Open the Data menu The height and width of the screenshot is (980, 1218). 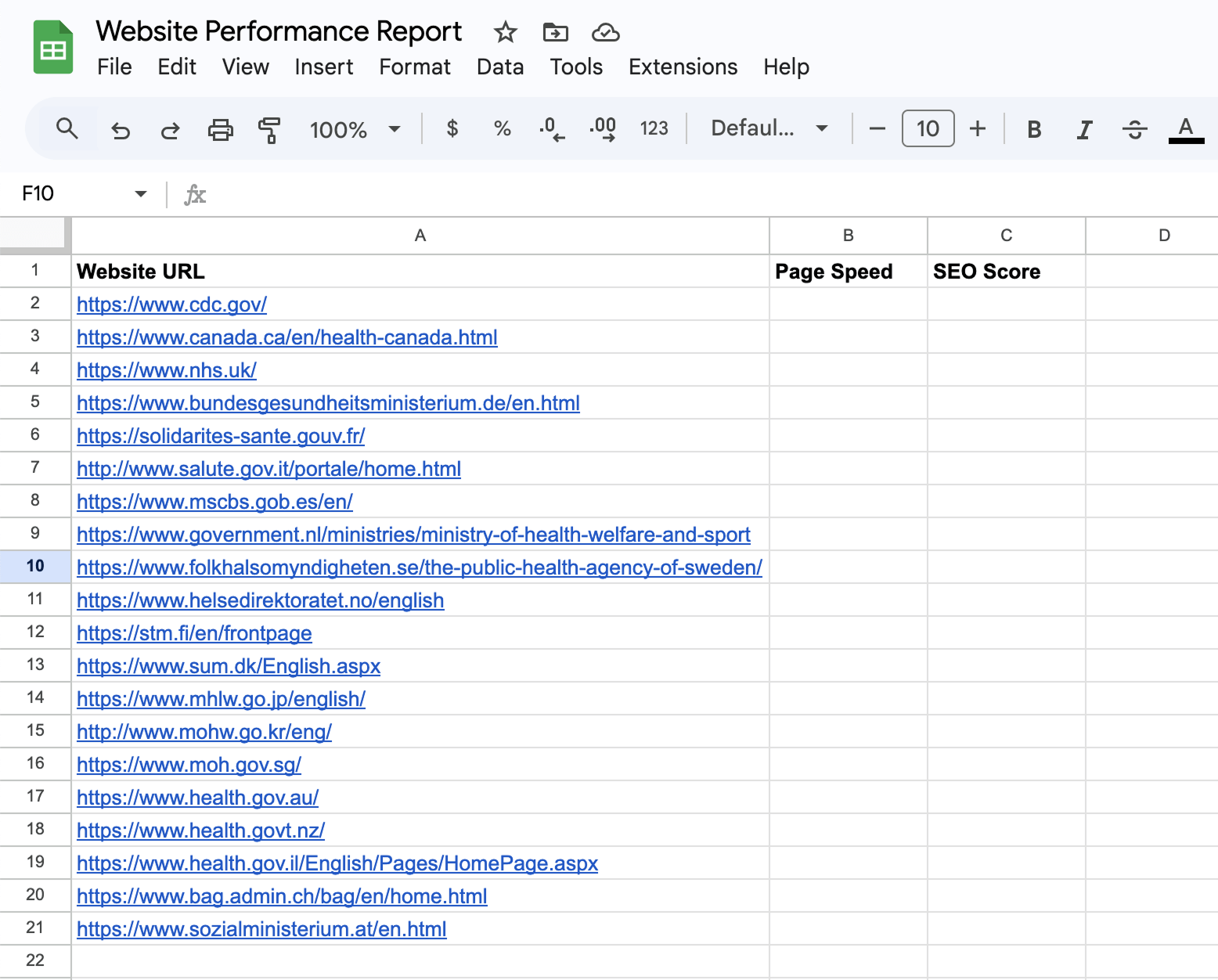[x=499, y=67]
